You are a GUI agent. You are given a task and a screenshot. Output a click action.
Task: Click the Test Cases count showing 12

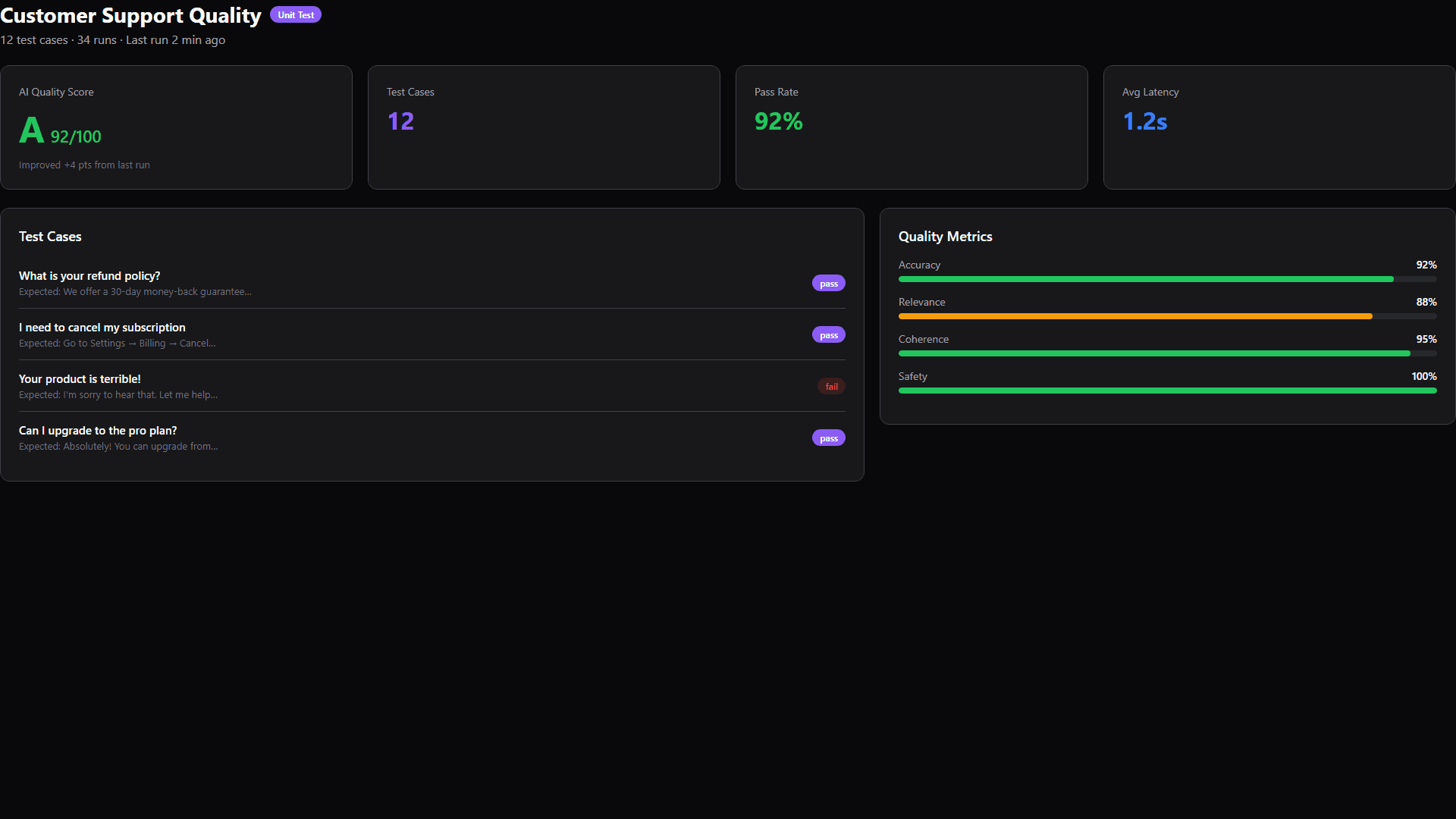pos(400,121)
